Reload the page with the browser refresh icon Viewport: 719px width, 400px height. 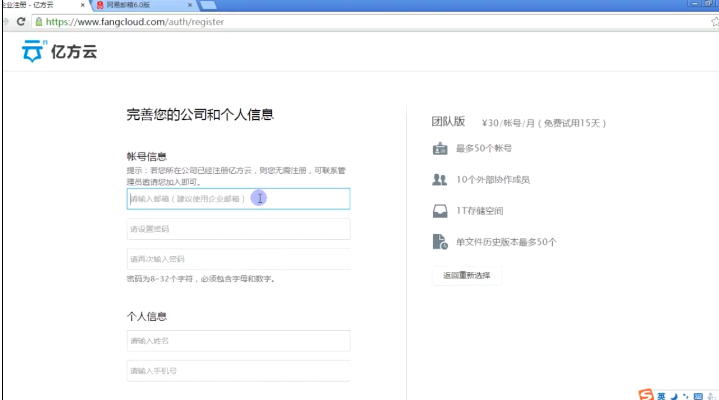[x=21, y=22]
